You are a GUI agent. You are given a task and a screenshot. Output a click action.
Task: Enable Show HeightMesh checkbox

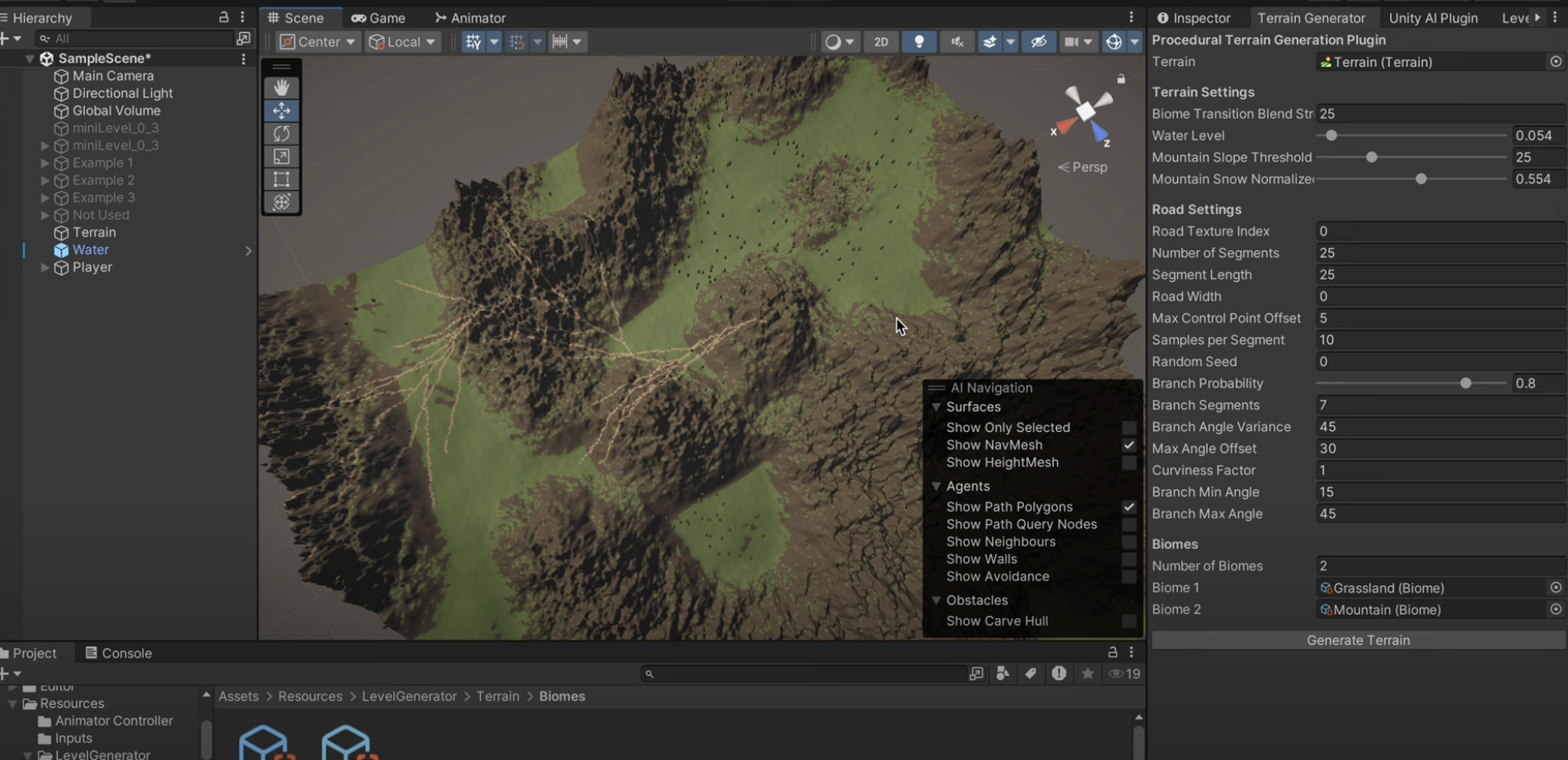[x=1129, y=462]
